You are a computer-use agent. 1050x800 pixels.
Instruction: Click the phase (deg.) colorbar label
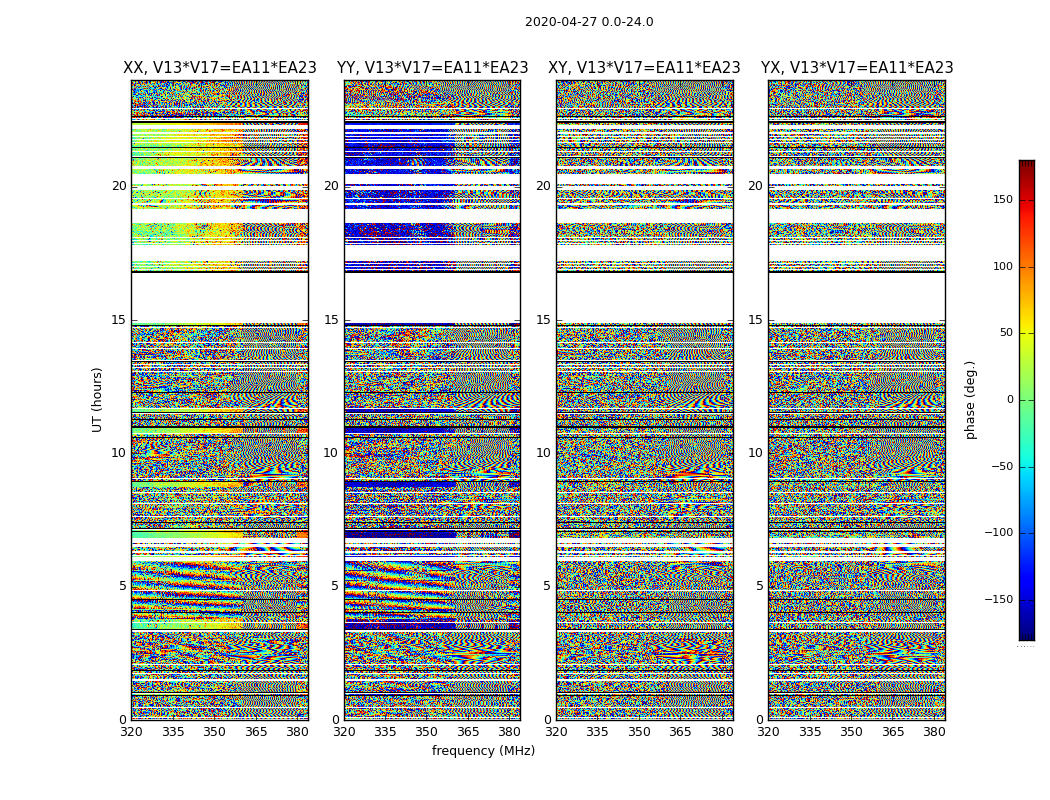coord(970,400)
